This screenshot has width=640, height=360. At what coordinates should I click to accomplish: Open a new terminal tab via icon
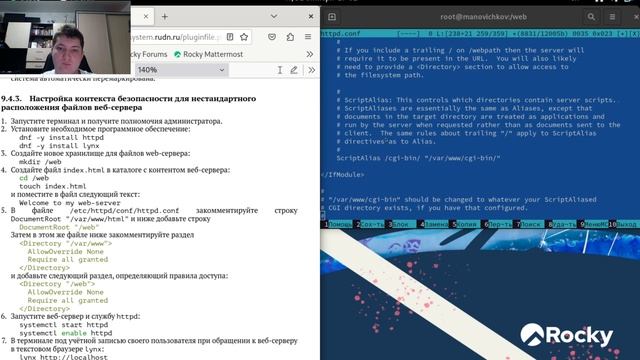(332, 17)
